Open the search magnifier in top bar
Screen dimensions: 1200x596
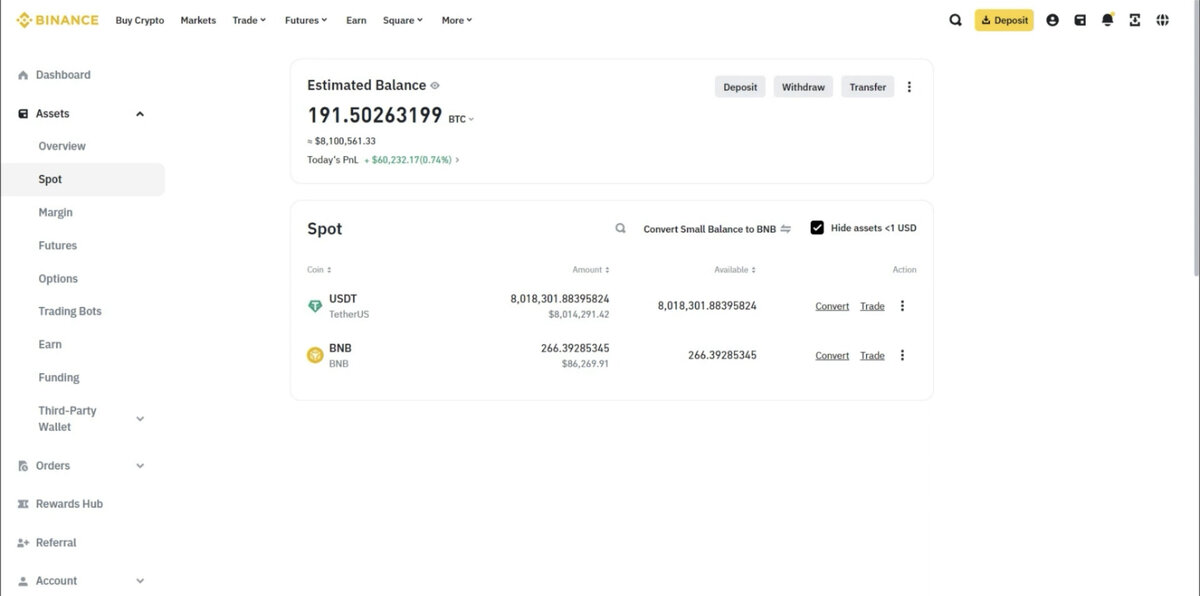click(x=956, y=20)
